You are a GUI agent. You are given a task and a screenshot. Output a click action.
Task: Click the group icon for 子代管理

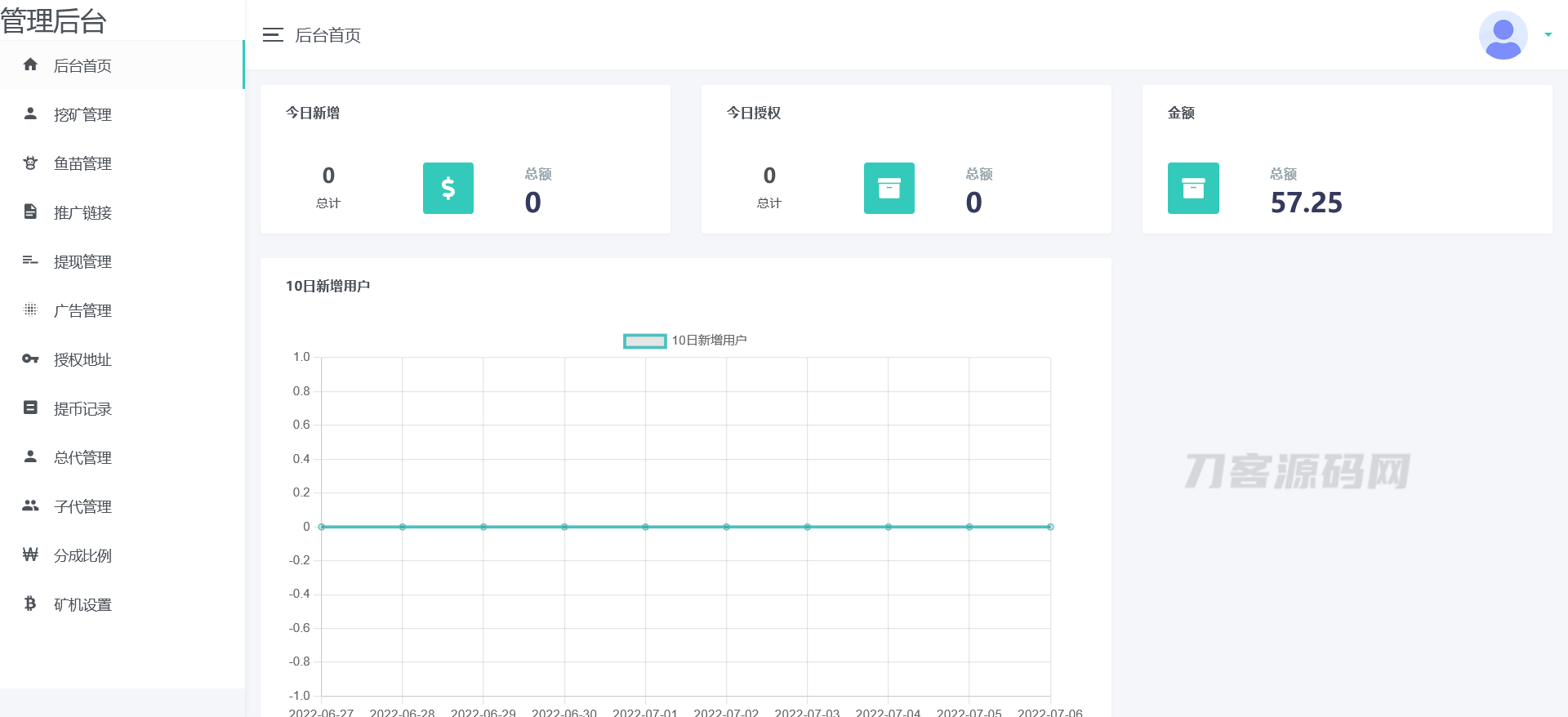pyautogui.click(x=30, y=505)
